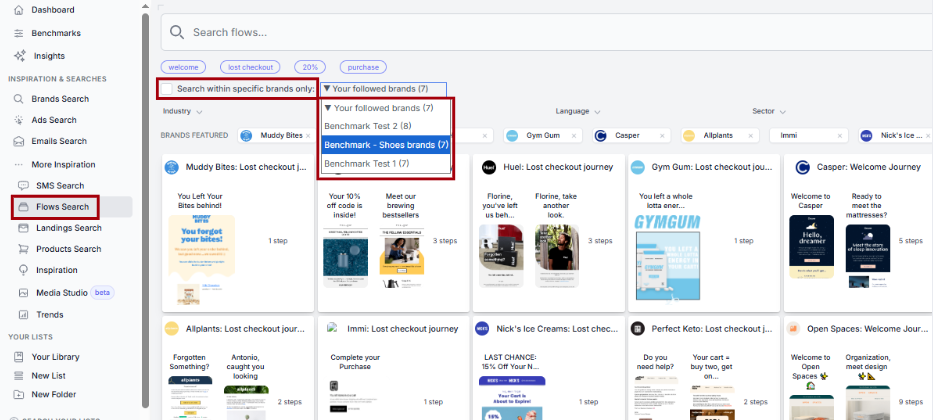Apply the 20% tag filter
This screenshot has width=933, height=420.
(x=310, y=67)
